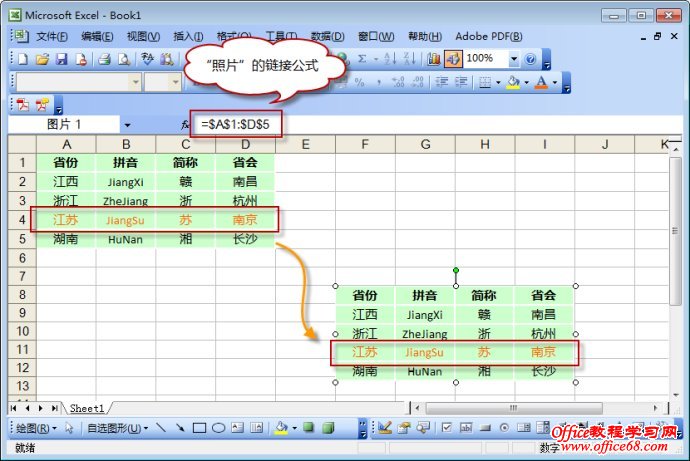Select the Text Box drawing tool

point(238,427)
